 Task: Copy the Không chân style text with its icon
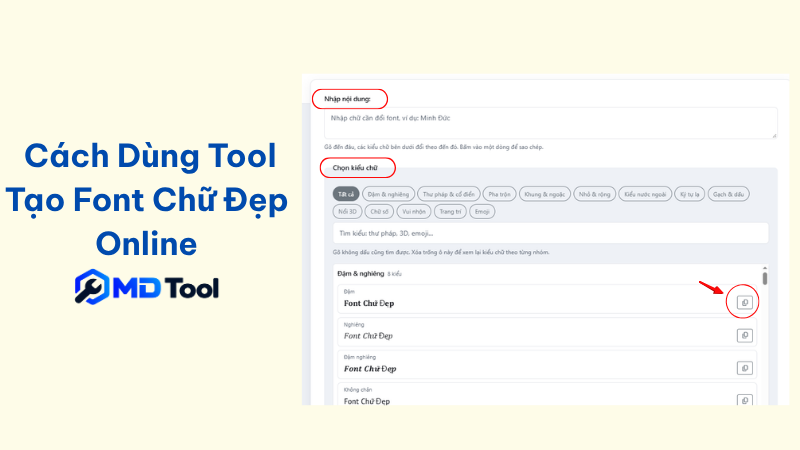click(x=744, y=400)
